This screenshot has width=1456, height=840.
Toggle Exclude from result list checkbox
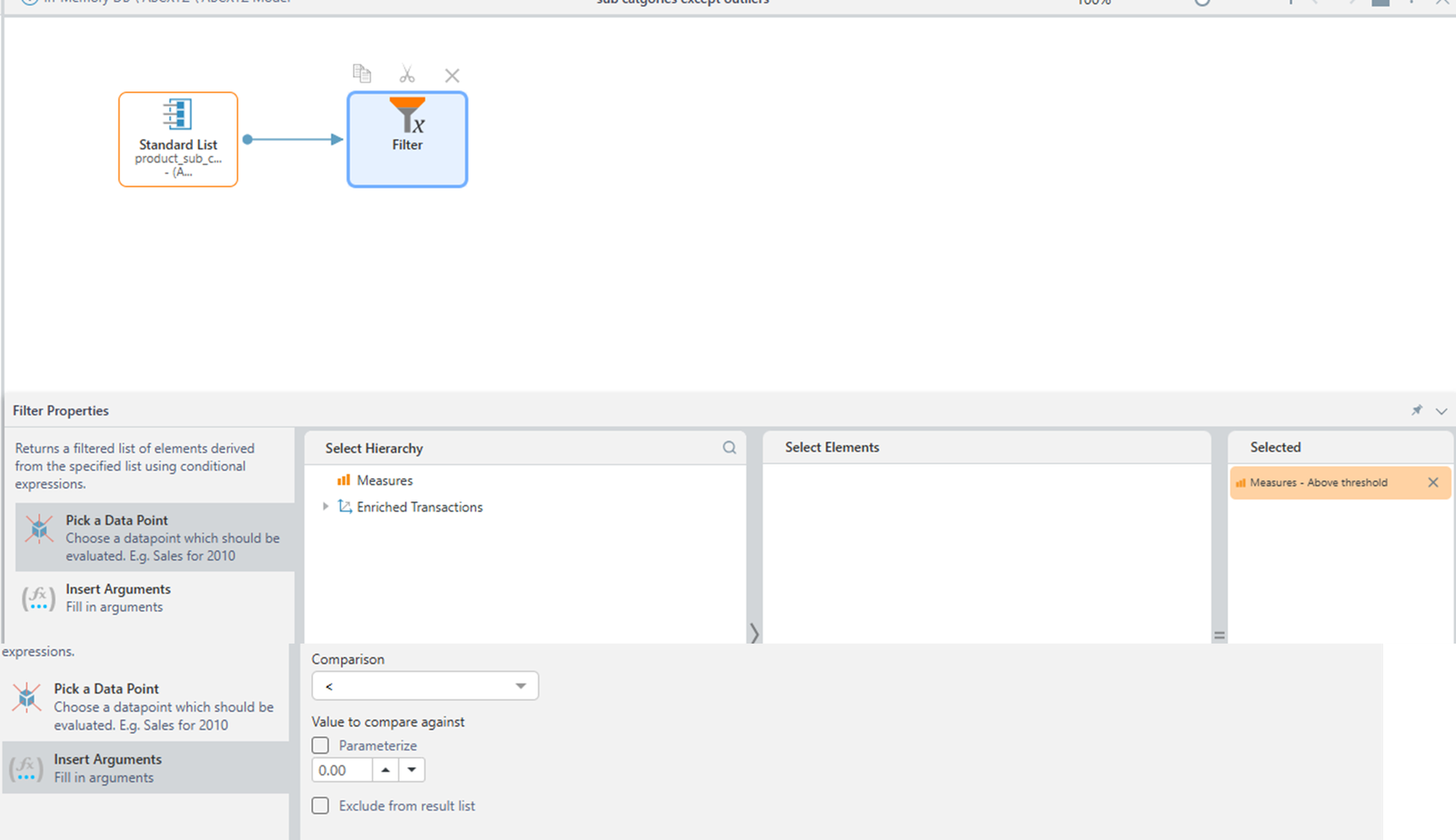coord(320,805)
